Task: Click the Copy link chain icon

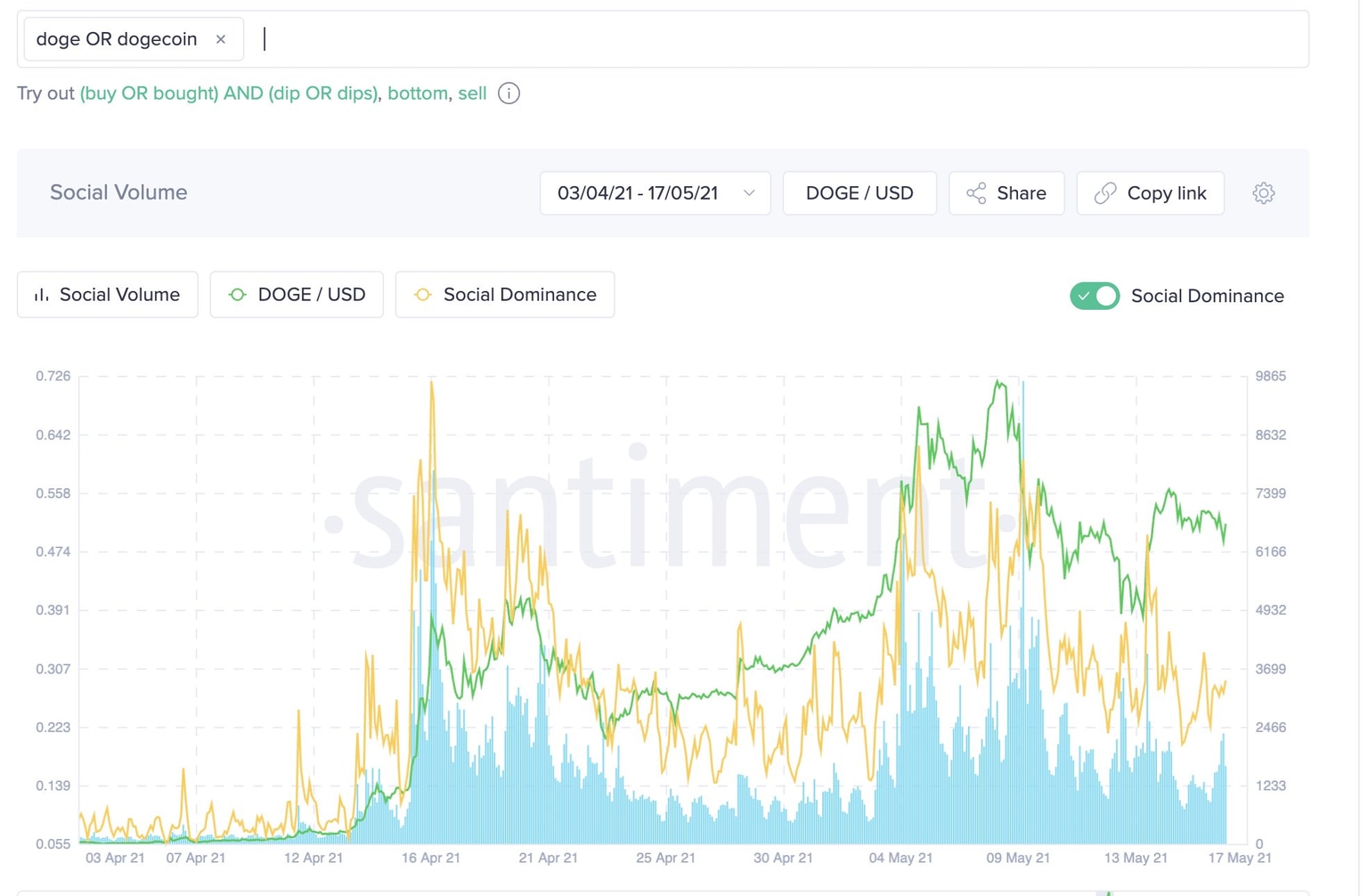Action: click(x=1105, y=192)
